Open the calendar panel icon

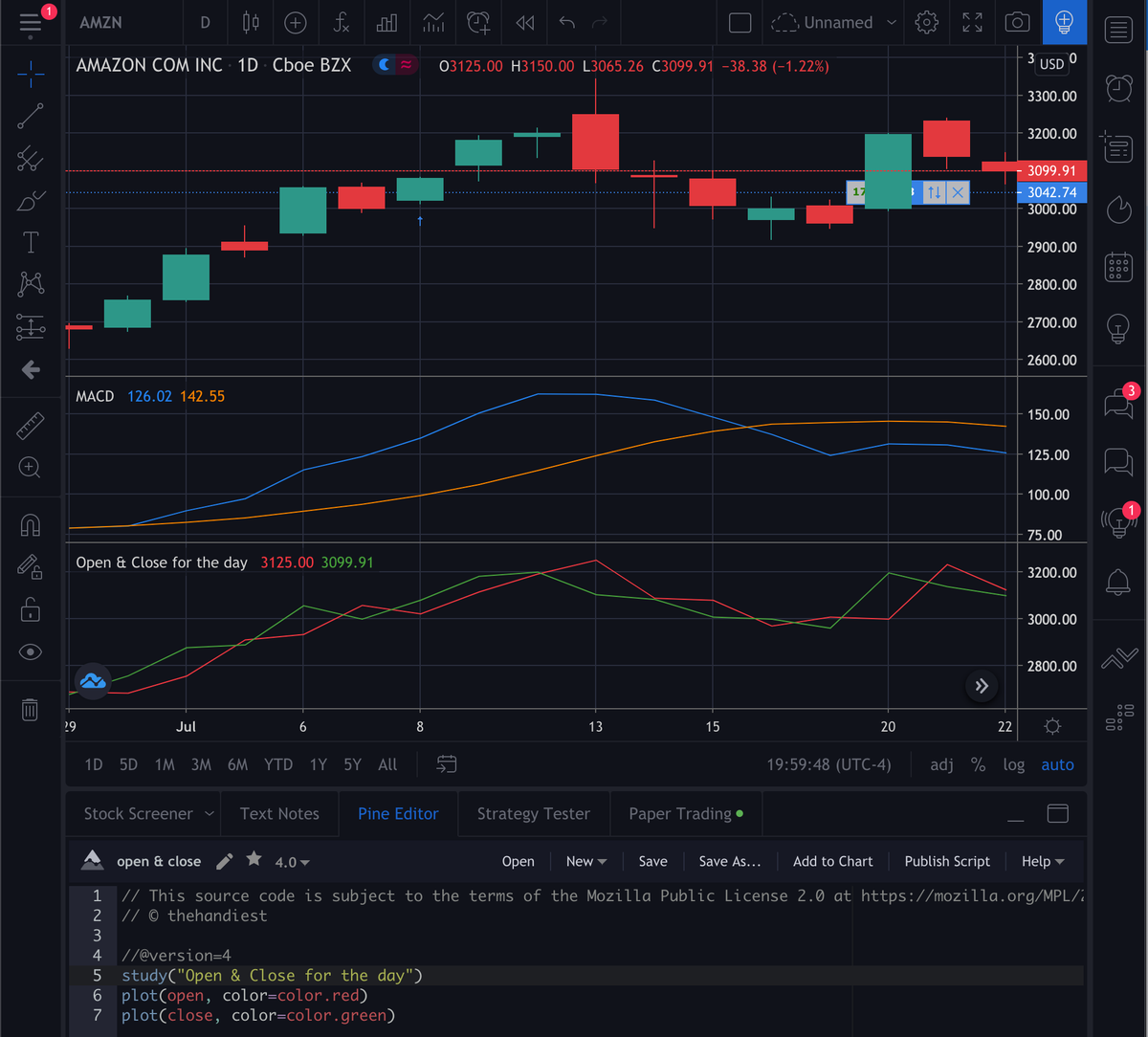tap(1118, 267)
